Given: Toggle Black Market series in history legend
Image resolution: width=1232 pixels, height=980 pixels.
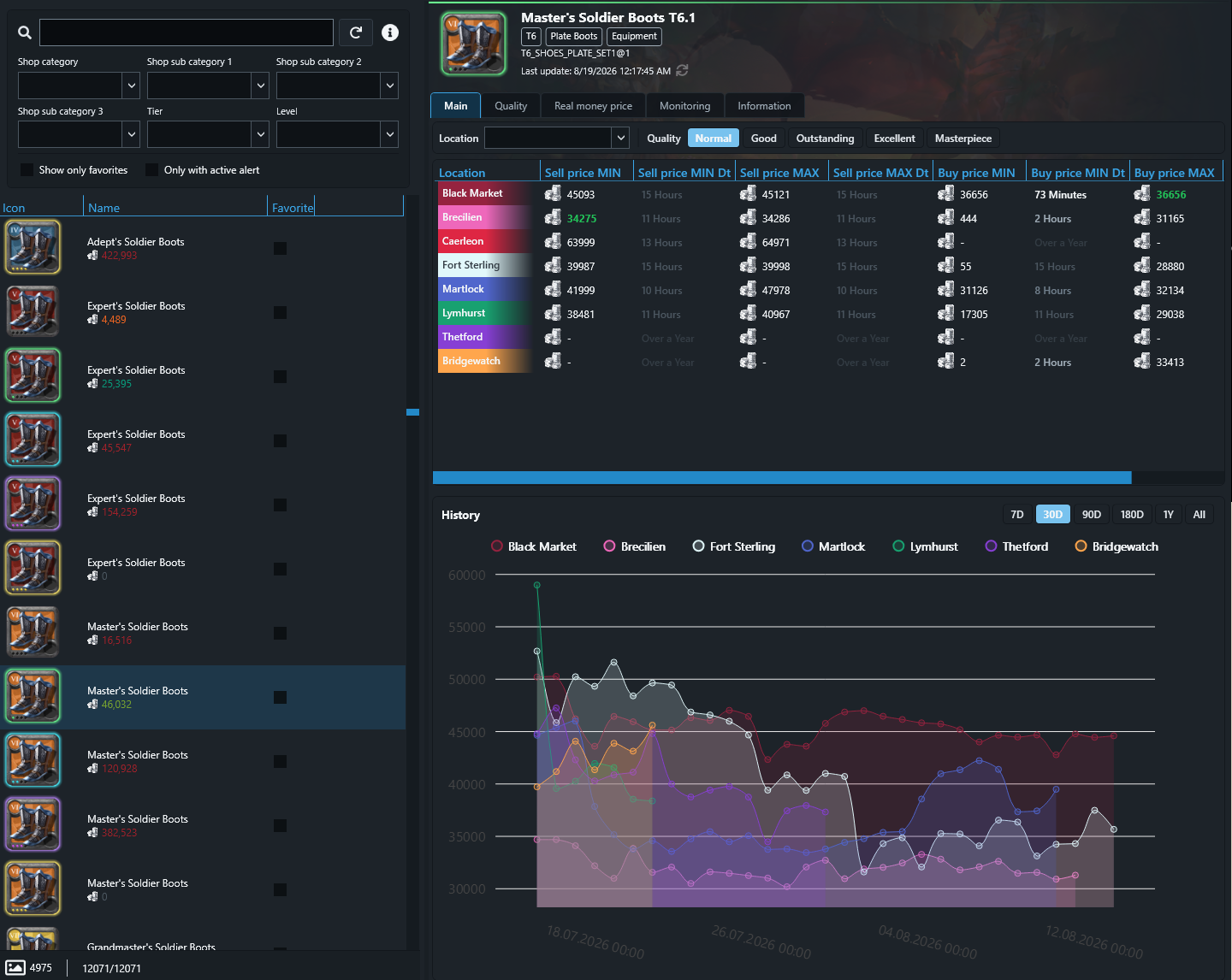Looking at the screenshot, I should pos(534,546).
